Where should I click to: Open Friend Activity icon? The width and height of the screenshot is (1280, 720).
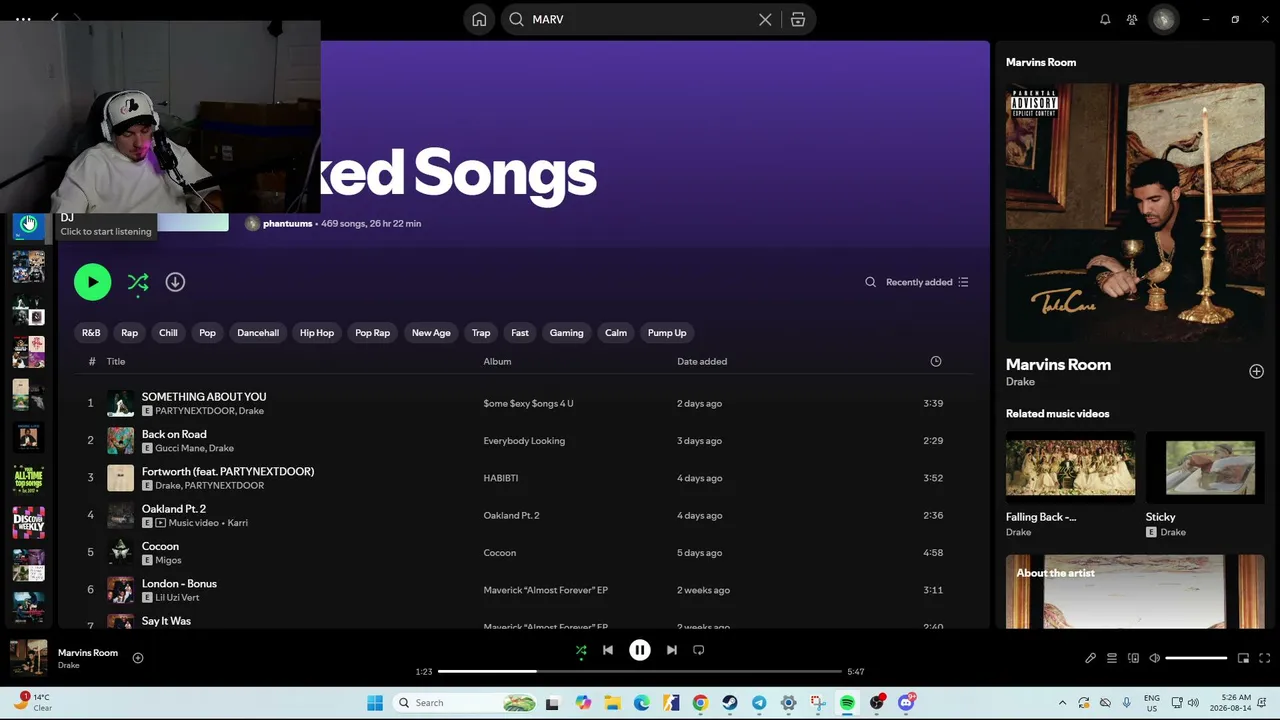pyautogui.click(x=1132, y=19)
